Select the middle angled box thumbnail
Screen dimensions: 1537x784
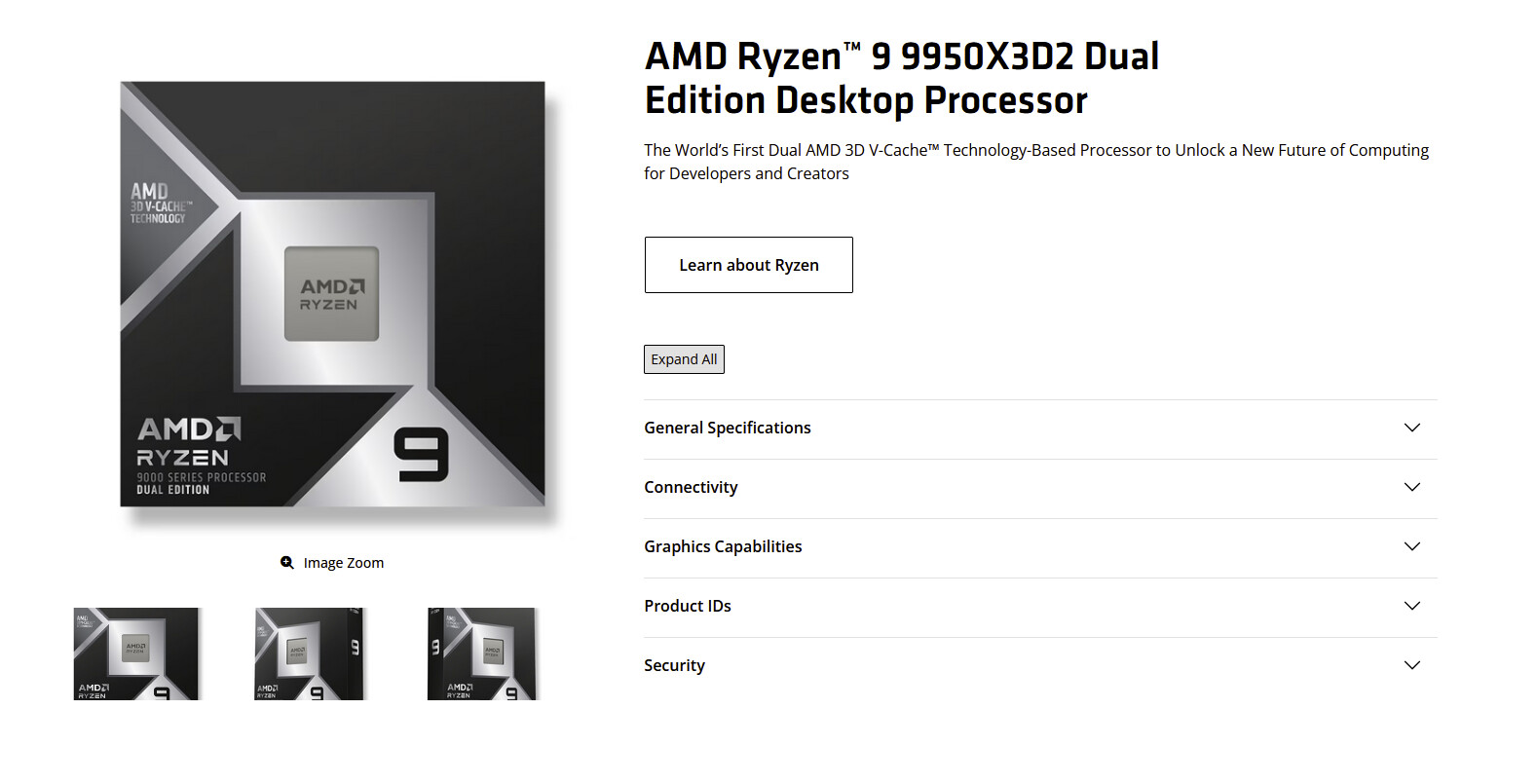click(309, 653)
